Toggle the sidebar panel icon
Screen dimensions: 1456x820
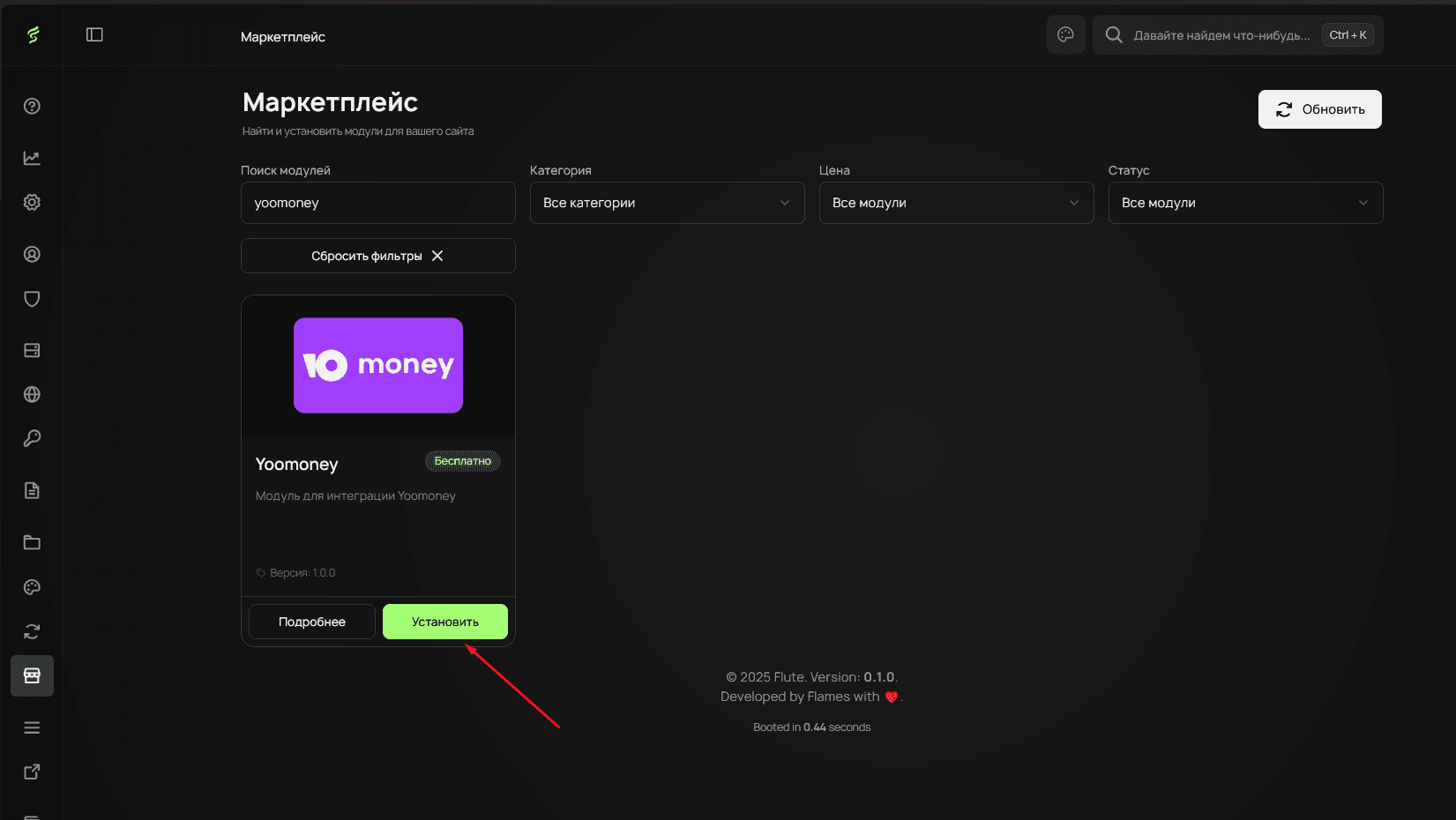[94, 34]
